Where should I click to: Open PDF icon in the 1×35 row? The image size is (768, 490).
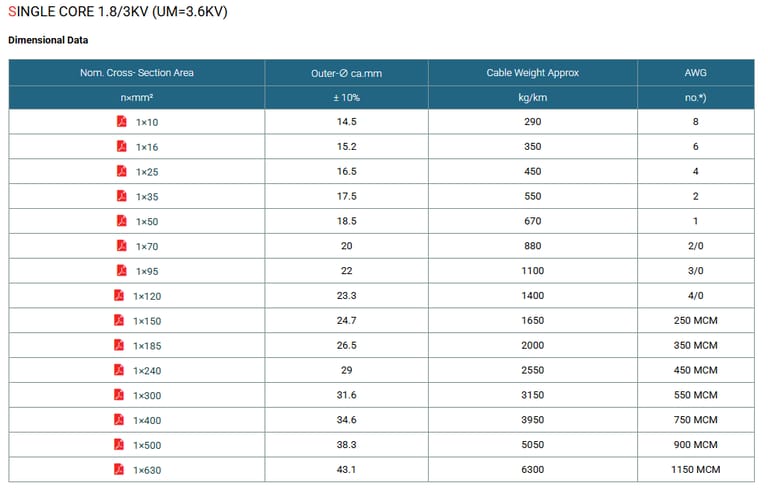(121, 196)
